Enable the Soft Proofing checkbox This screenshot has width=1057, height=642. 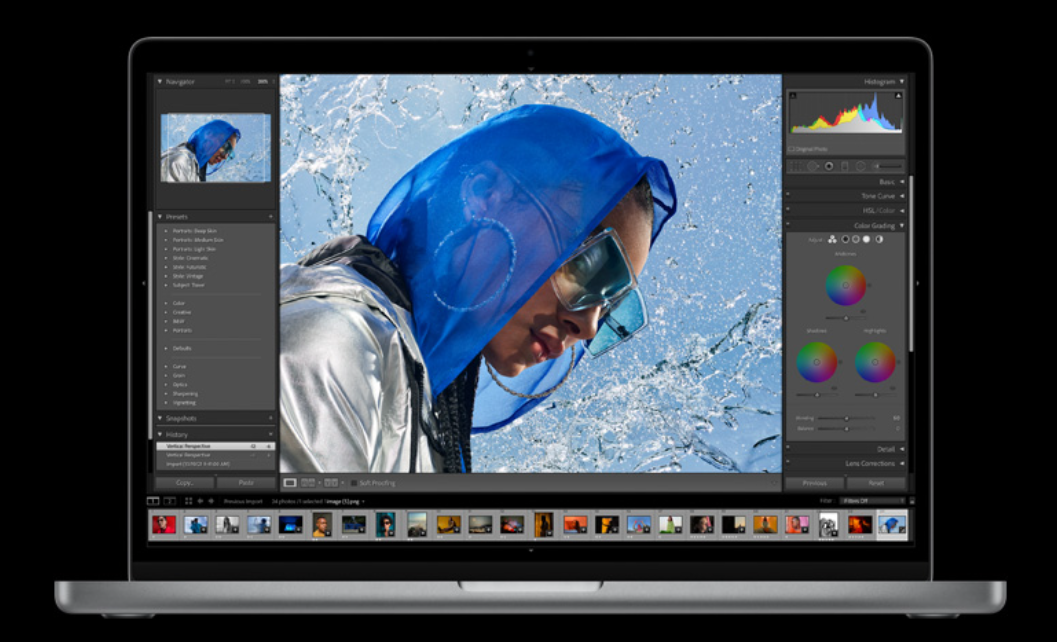tap(354, 482)
